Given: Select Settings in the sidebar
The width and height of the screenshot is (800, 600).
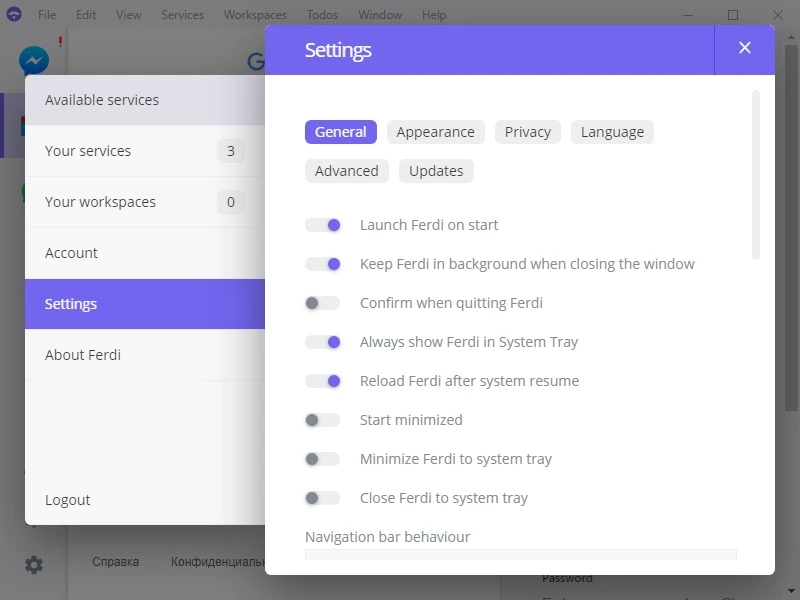Looking at the screenshot, I should [145, 304].
